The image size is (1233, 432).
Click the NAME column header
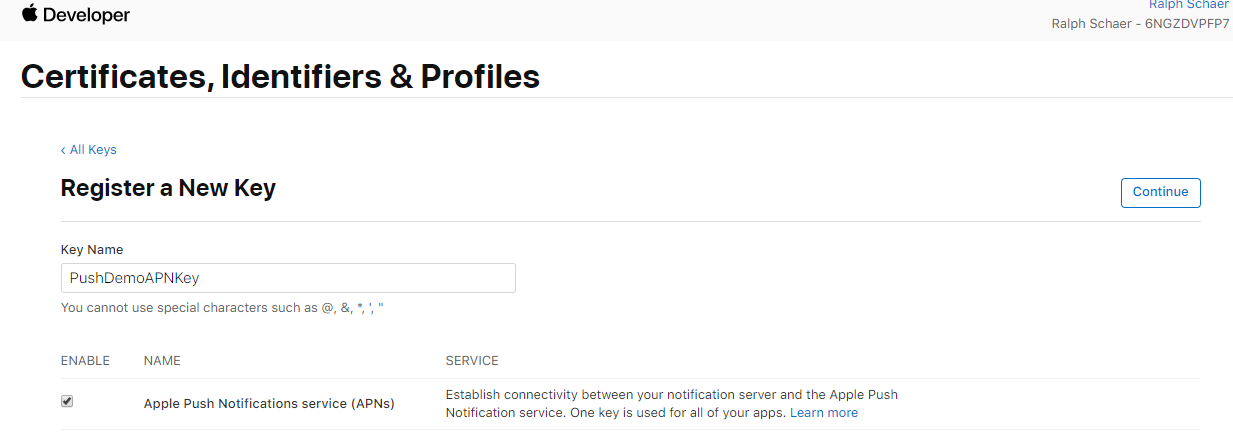162,360
